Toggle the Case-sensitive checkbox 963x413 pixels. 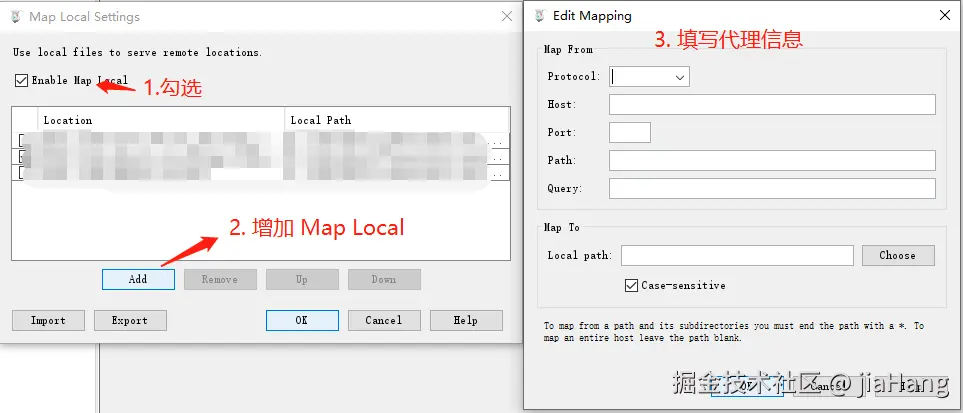[631, 285]
